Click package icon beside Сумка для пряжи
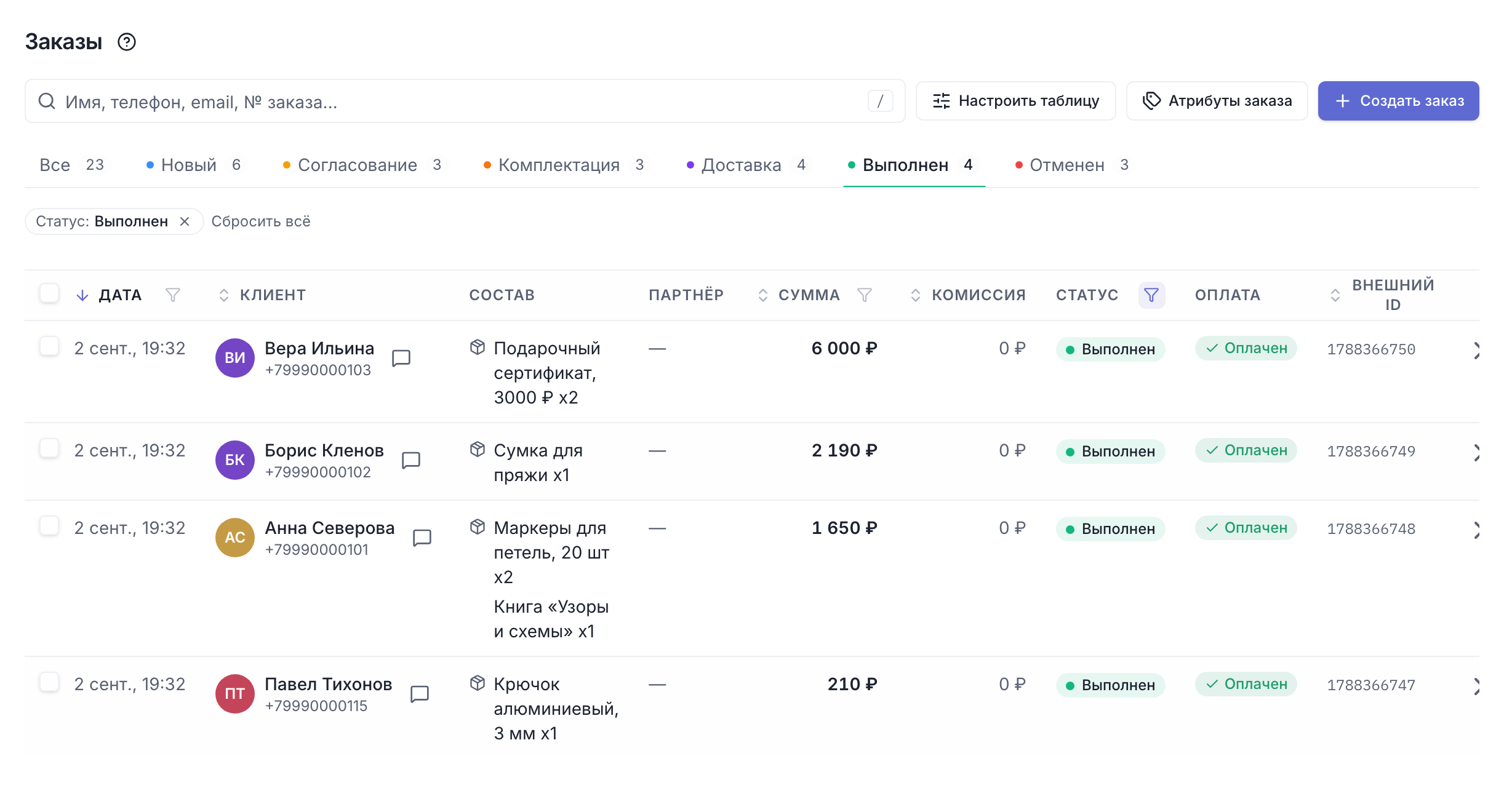Viewport: 1504px width, 812px height. coord(478,450)
